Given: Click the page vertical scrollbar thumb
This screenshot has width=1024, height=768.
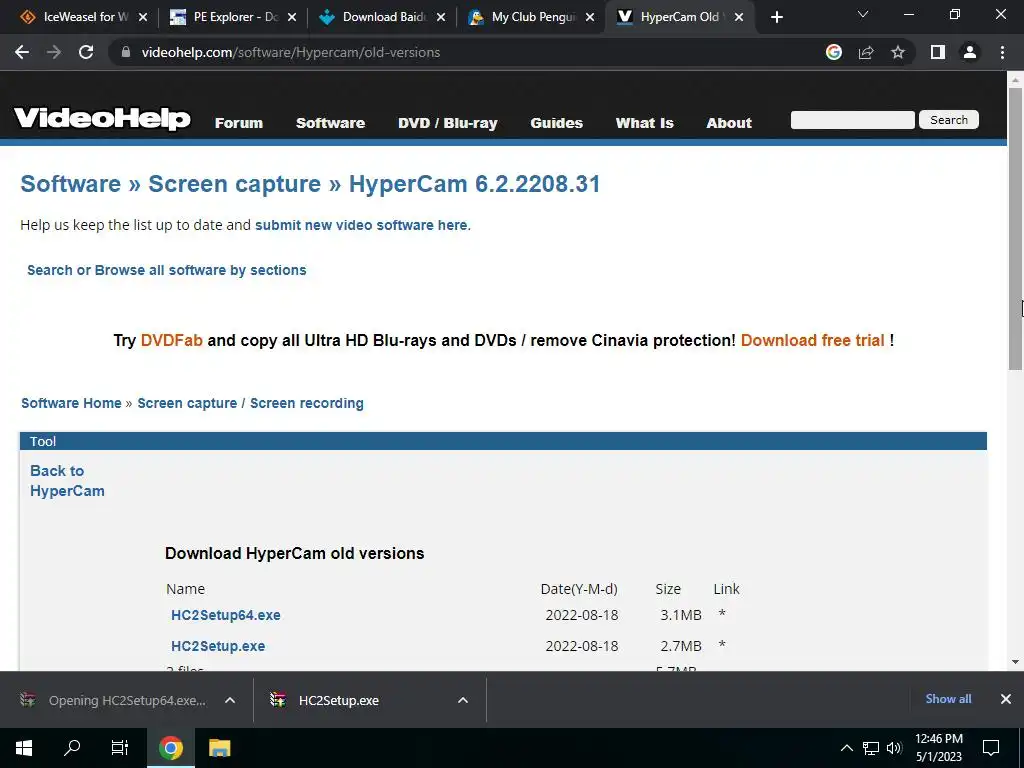Looking at the screenshot, I should pyautogui.click(x=1015, y=229).
